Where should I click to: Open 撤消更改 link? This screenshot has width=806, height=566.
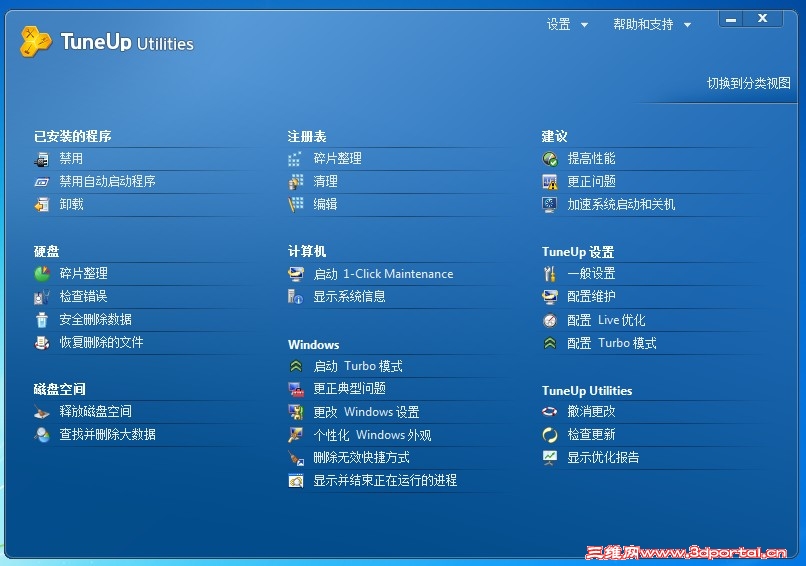click(x=591, y=412)
